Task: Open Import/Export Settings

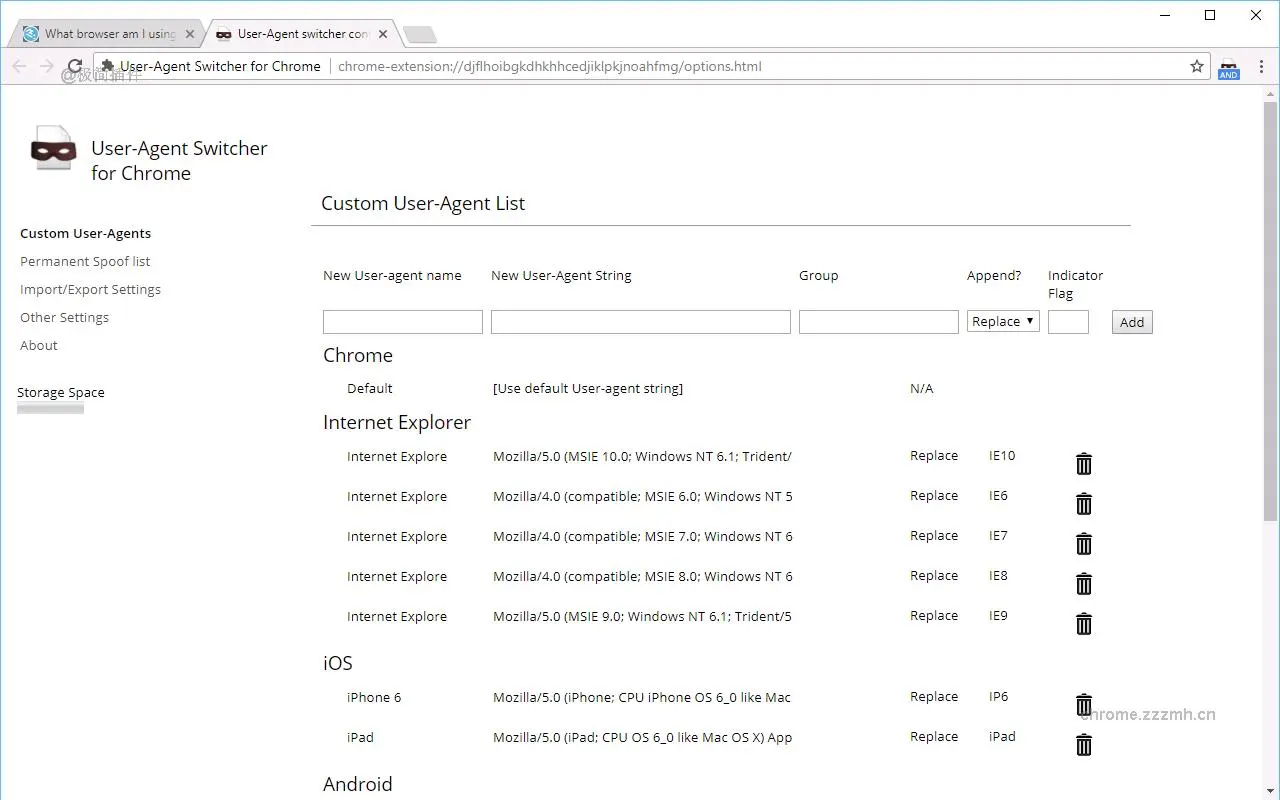Action: point(90,289)
